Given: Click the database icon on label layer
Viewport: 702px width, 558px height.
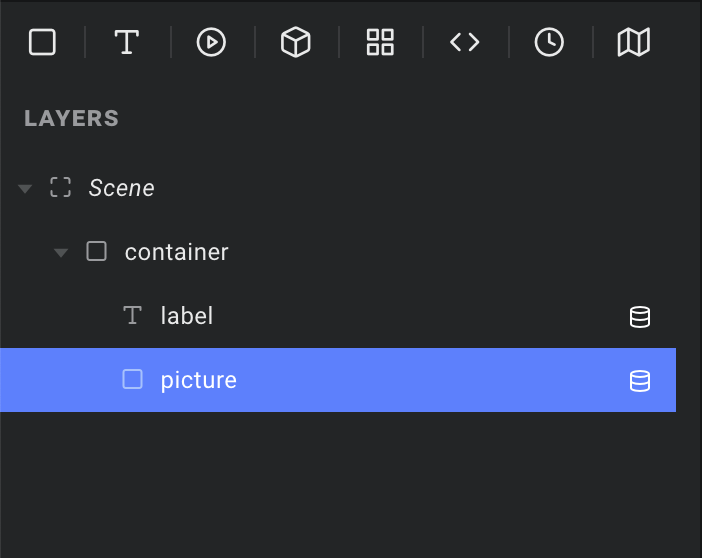Looking at the screenshot, I should [640, 317].
